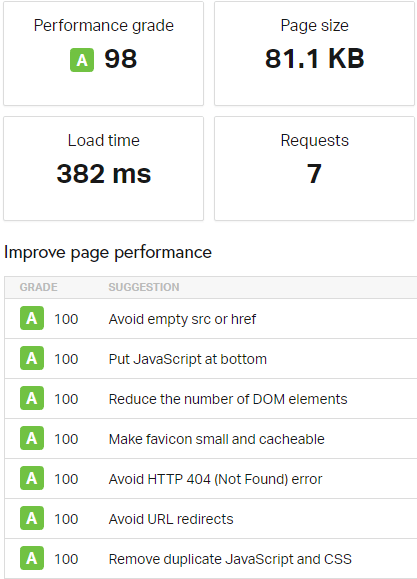
Task: Open Avoid HTTP 404 (Not Found) error details
Action: point(211,479)
